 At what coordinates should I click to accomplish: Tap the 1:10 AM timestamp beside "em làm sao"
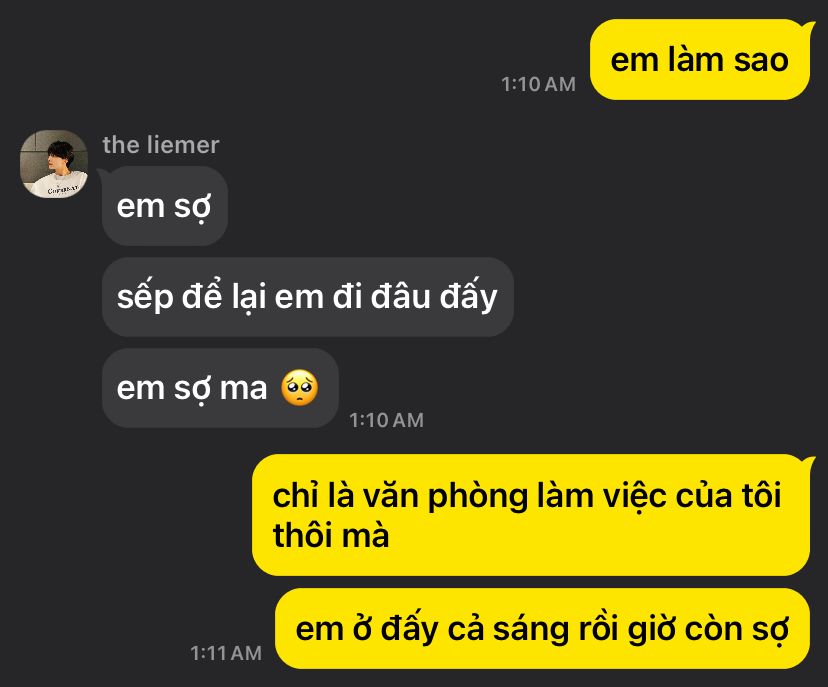538,84
